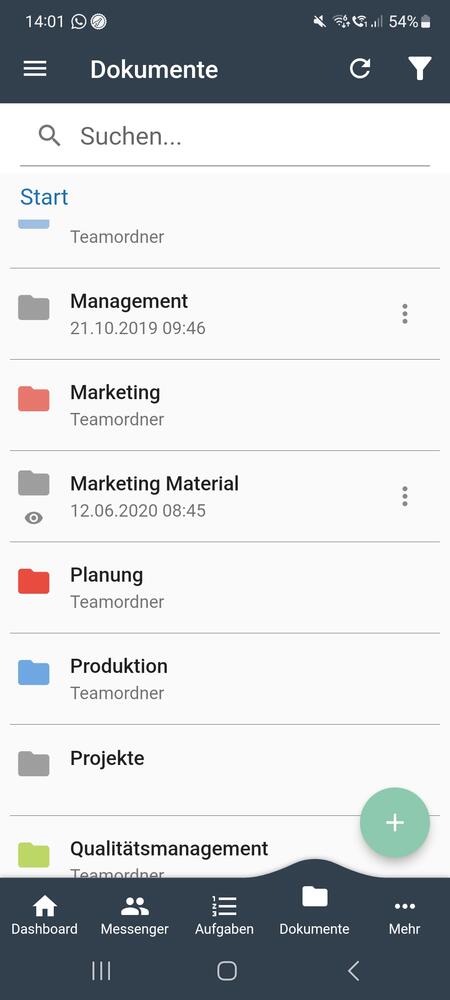Switch to the Messenger tab
The width and height of the screenshot is (450, 1000).
(134, 917)
